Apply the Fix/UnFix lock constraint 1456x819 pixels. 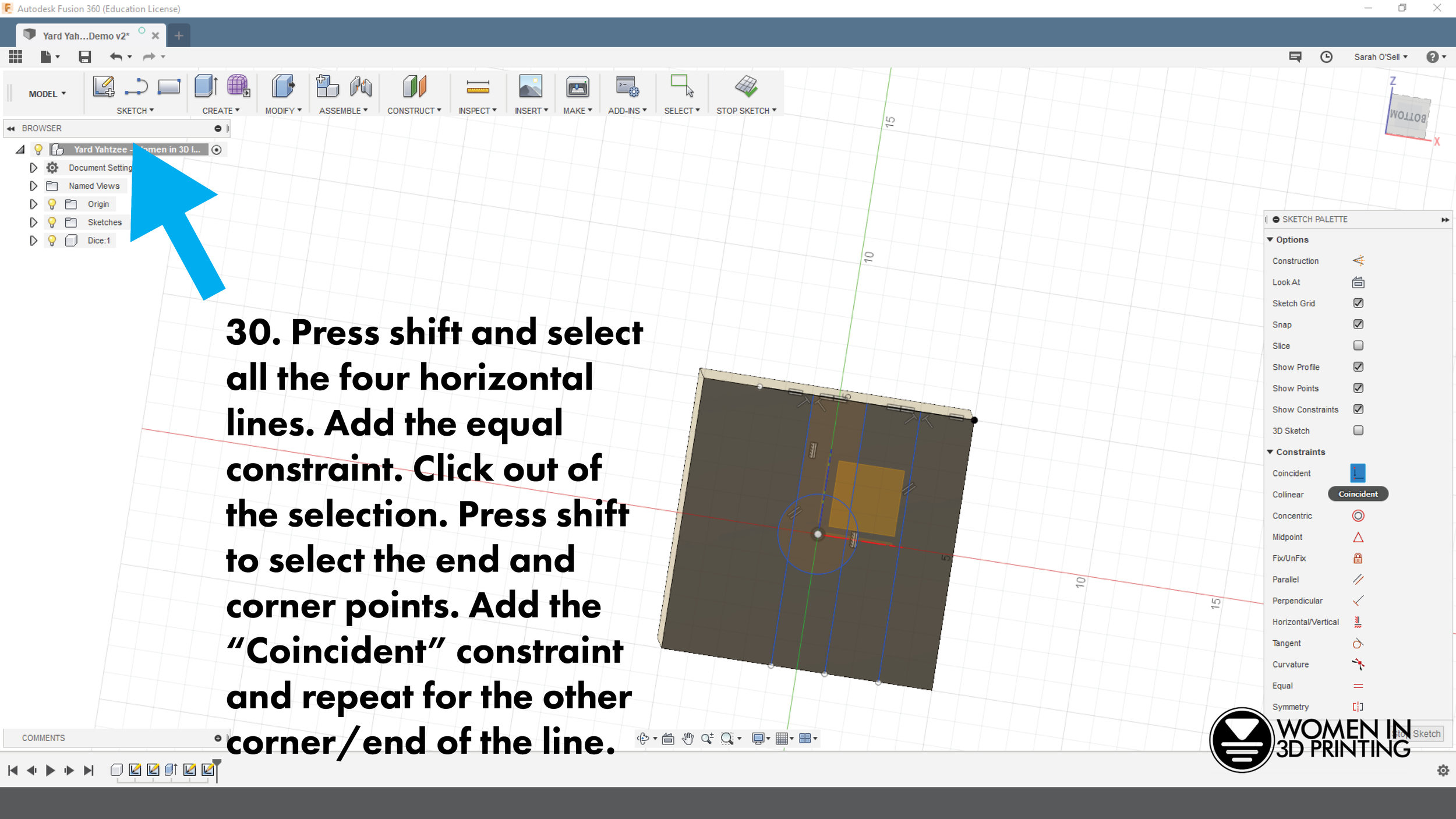[1358, 558]
